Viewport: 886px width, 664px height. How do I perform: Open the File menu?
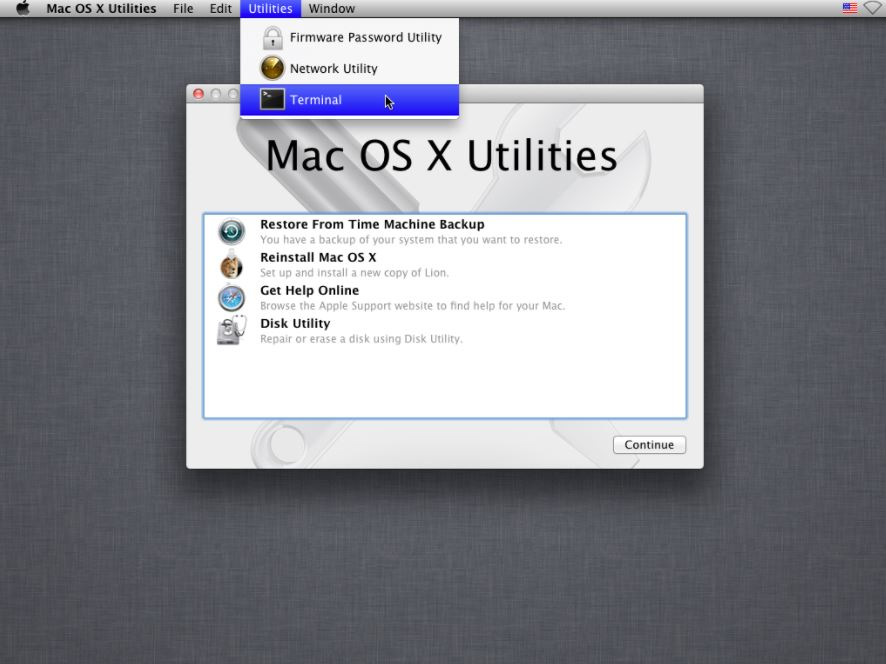pyautogui.click(x=183, y=9)
